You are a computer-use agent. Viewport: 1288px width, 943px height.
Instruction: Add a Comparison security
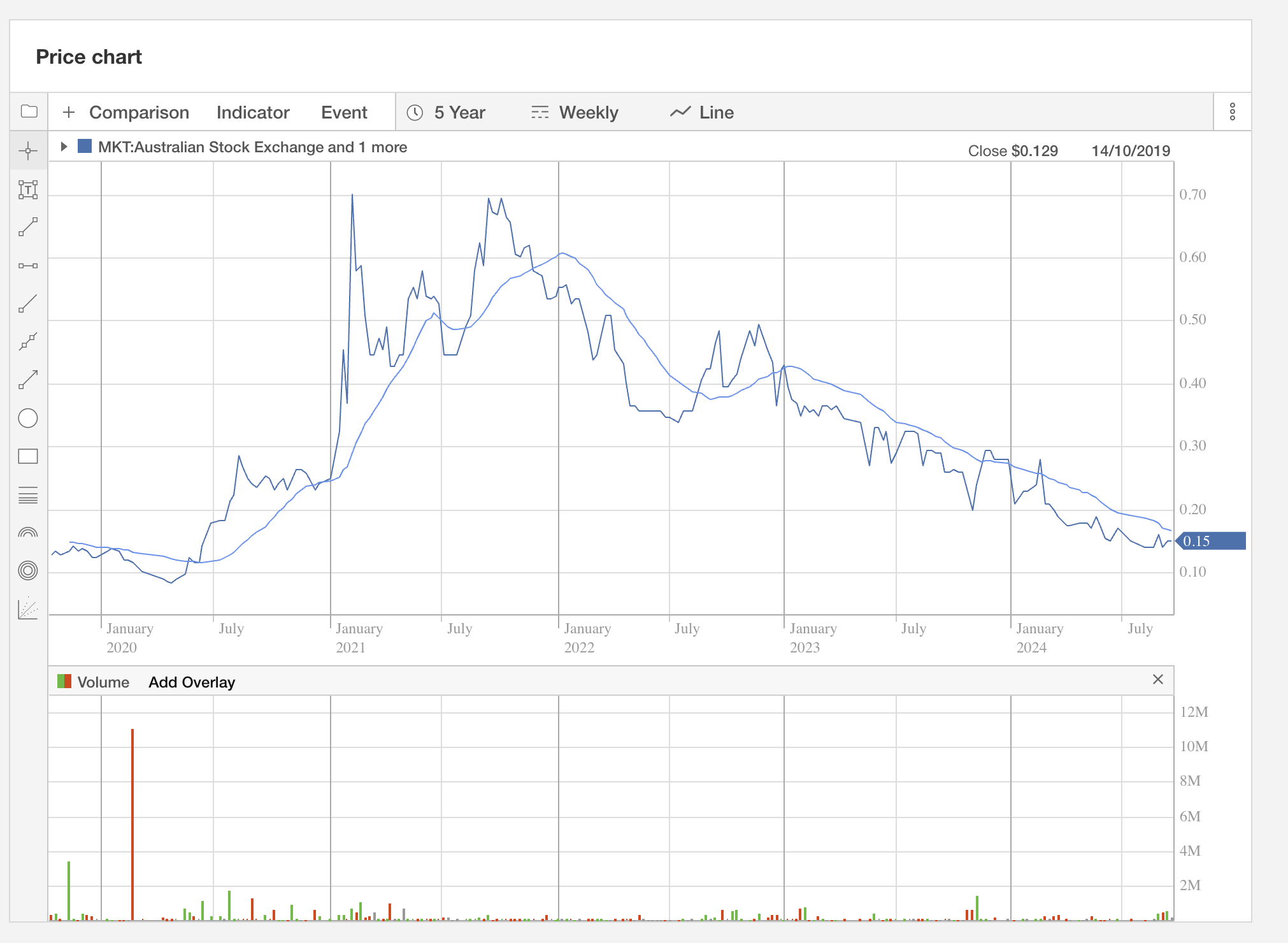coord(126,113)
